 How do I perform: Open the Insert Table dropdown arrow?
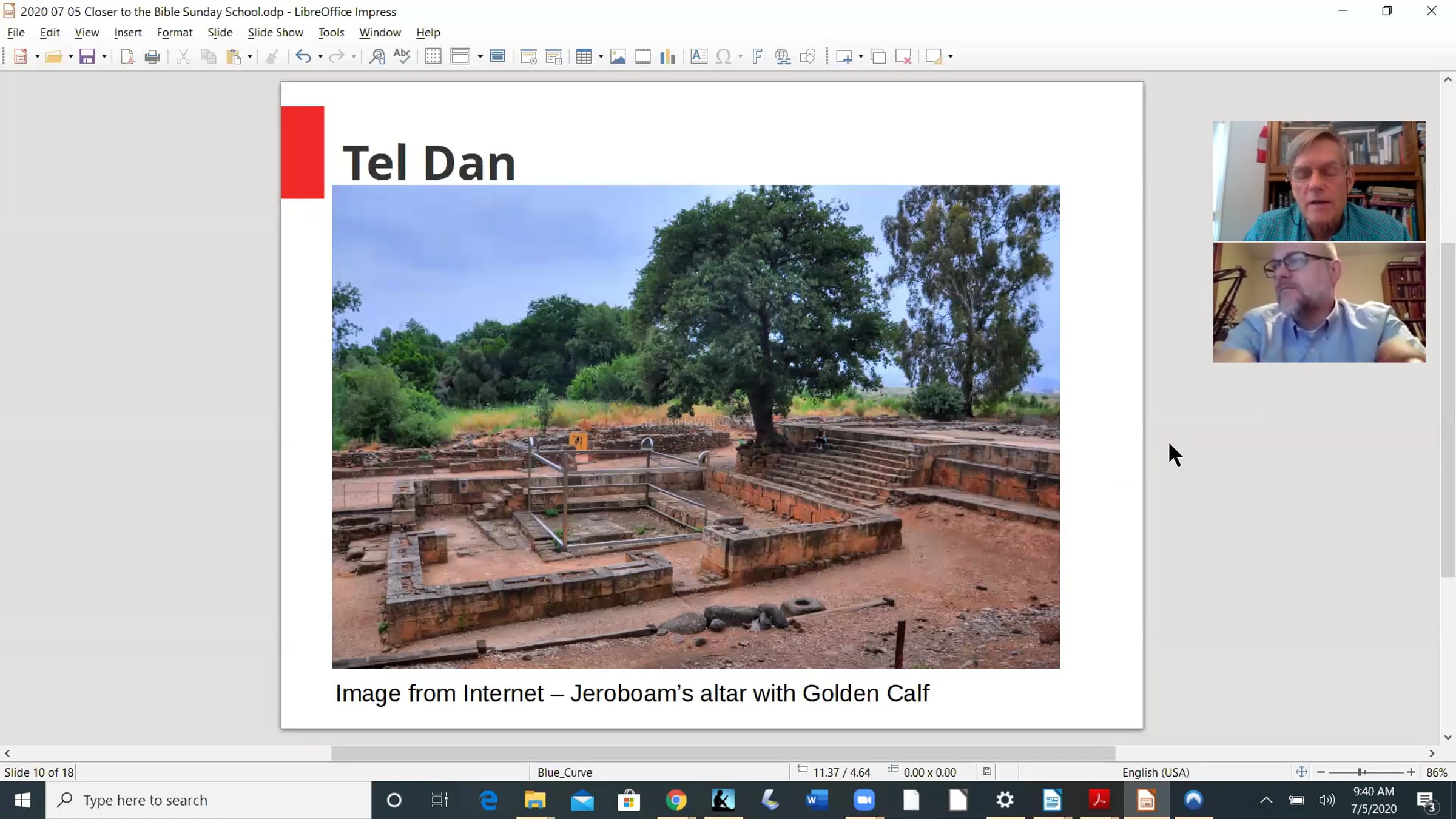point(601,56)
